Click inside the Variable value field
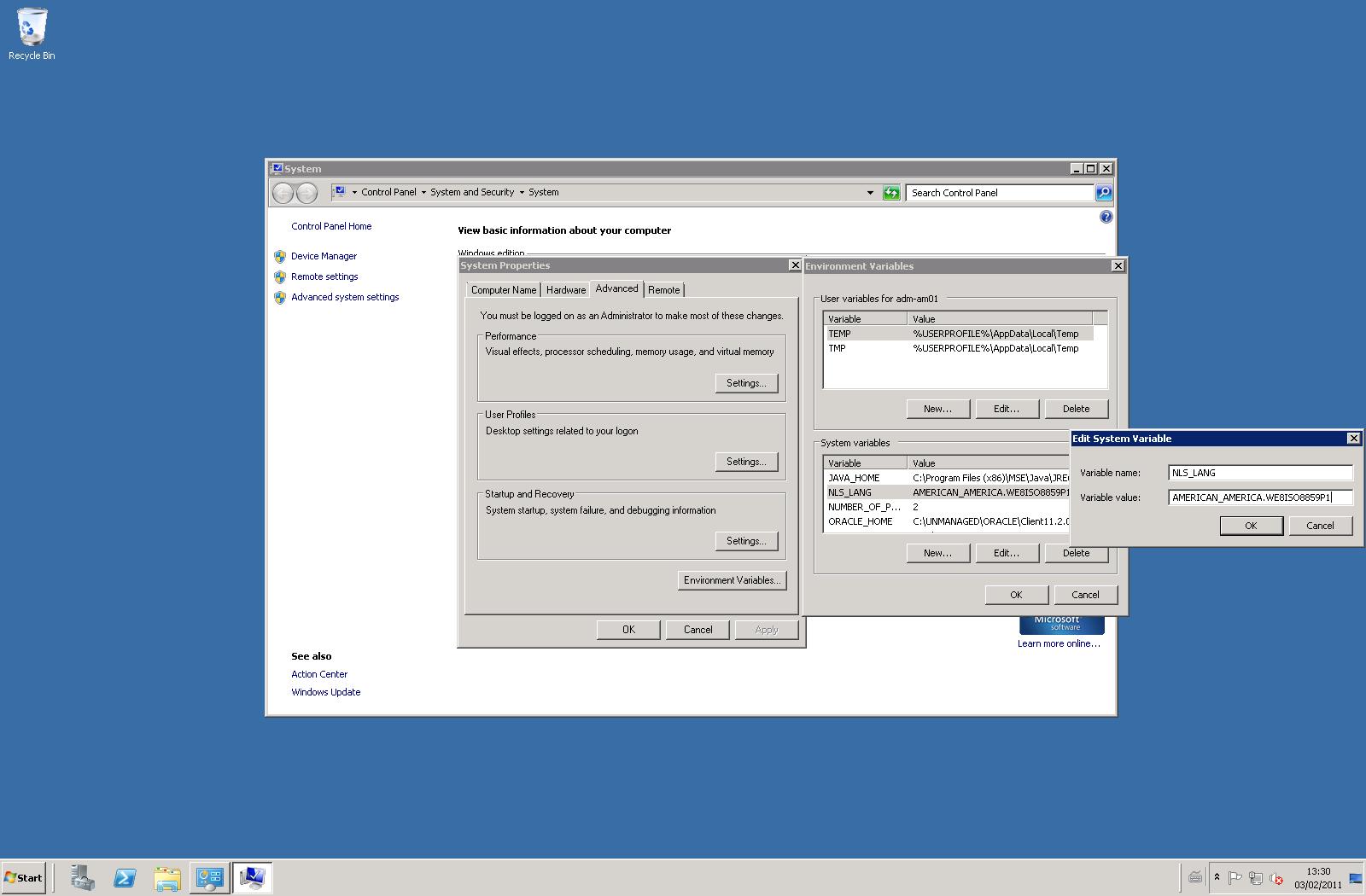Screen dimensions: 1366x896 (x=1261, y=497)
